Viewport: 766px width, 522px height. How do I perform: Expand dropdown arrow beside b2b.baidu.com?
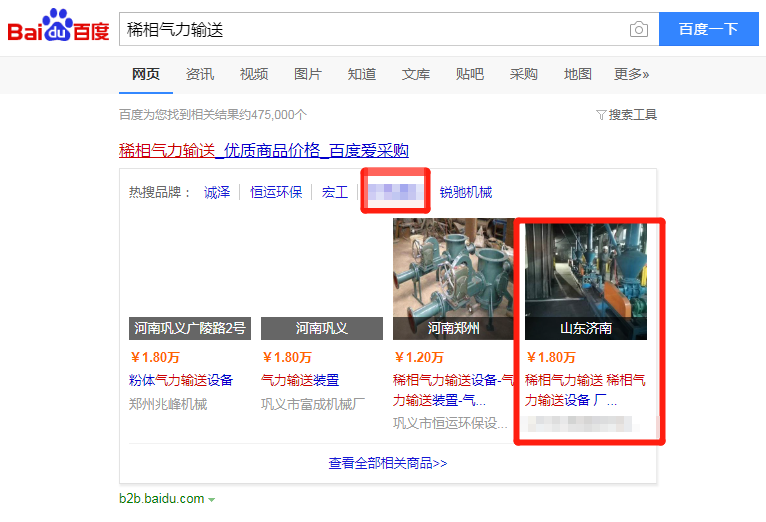tap(212, 500)
